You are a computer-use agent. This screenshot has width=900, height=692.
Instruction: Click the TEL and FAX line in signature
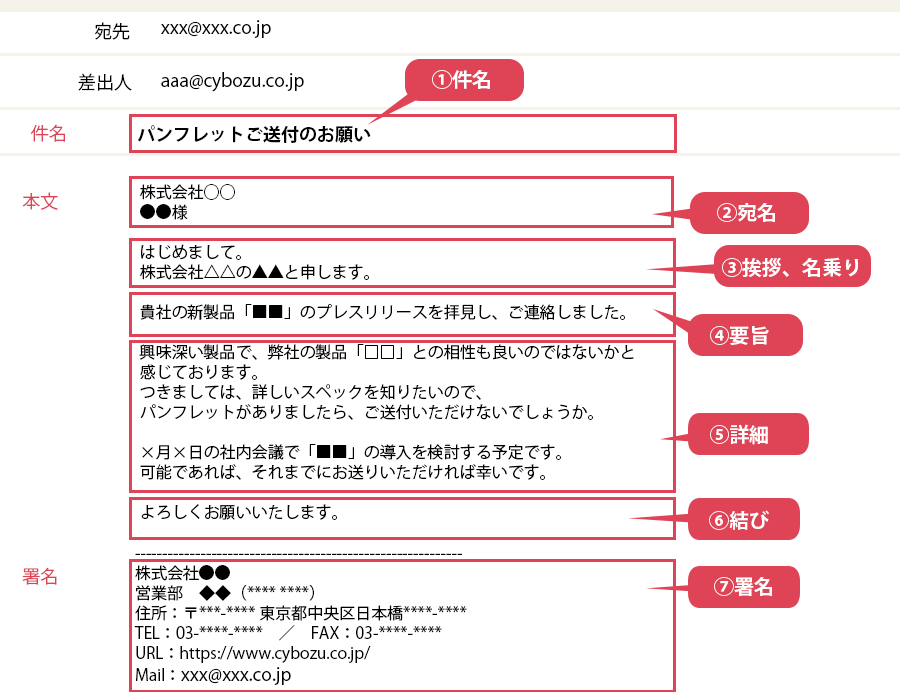(x=288, y=633)
